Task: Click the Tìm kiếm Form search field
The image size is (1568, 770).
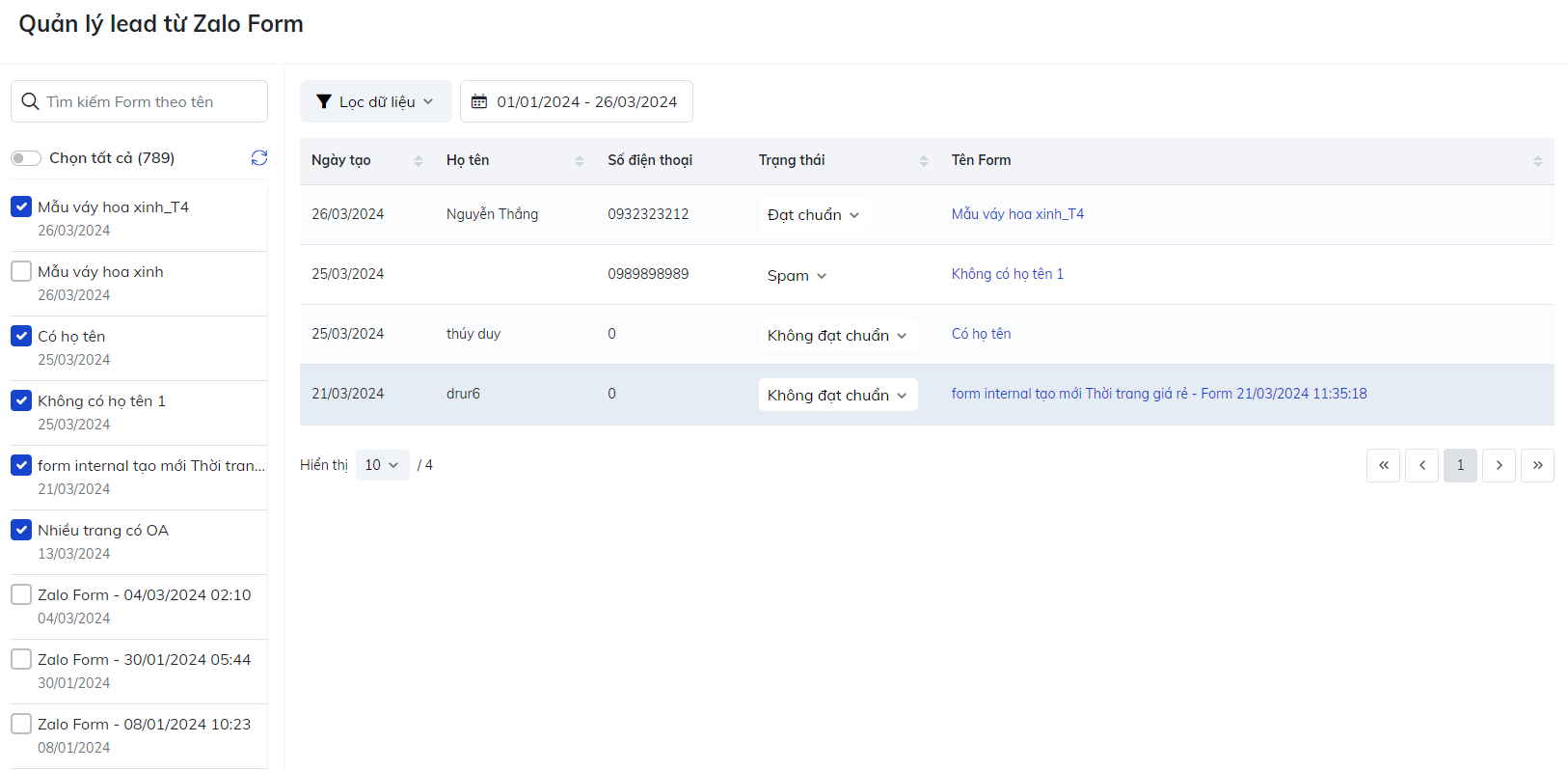Action: click(140, 102)
